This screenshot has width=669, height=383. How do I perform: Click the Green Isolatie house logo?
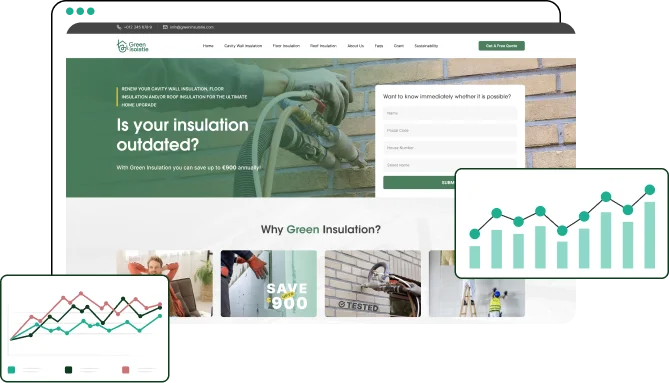132,46
